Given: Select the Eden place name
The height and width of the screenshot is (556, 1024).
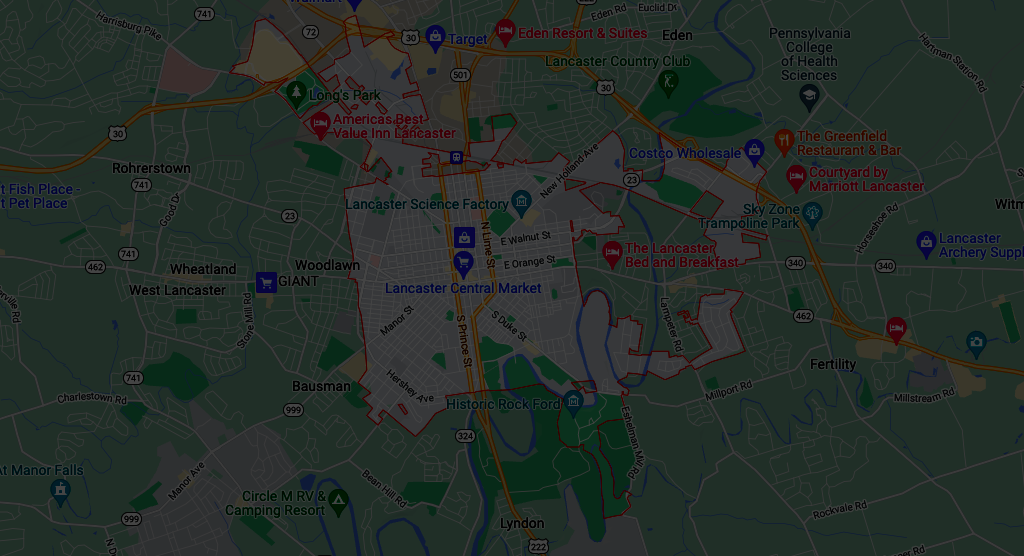Looking at the screenshot, I should coord(677,35).
